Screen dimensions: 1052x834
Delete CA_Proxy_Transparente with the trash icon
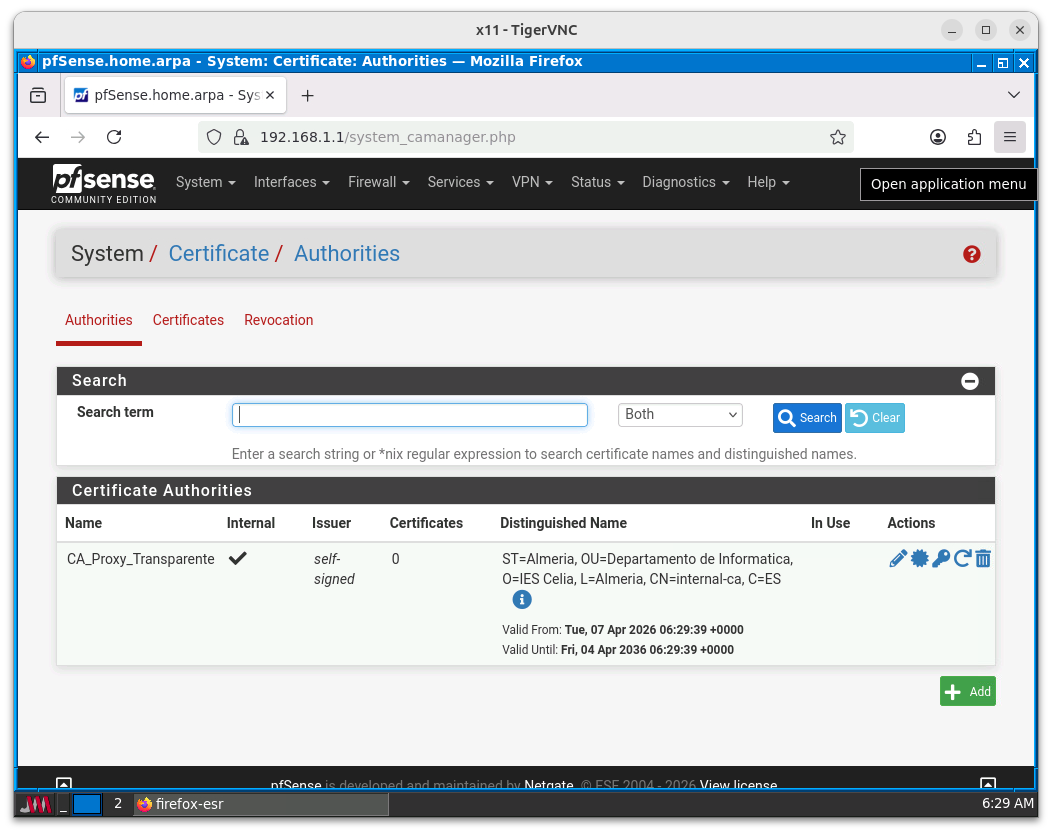point(983,558)
